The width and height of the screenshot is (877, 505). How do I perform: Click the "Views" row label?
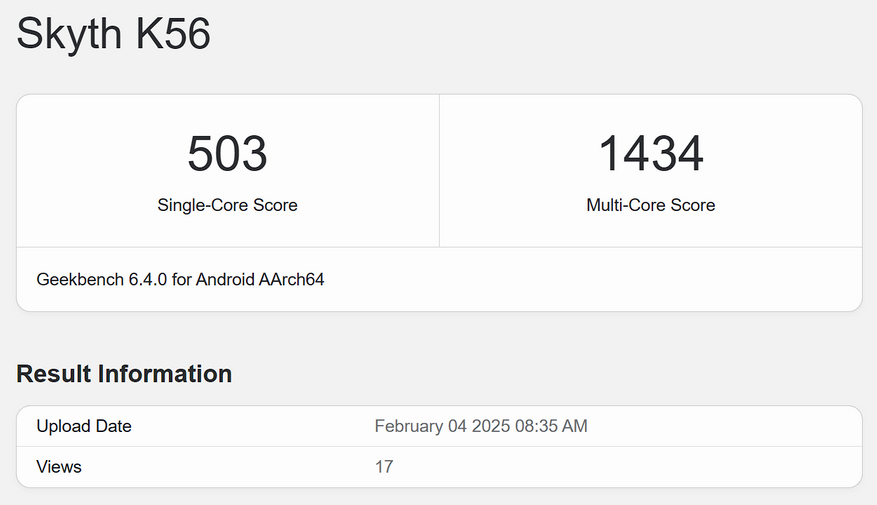[x=59, y=467]
